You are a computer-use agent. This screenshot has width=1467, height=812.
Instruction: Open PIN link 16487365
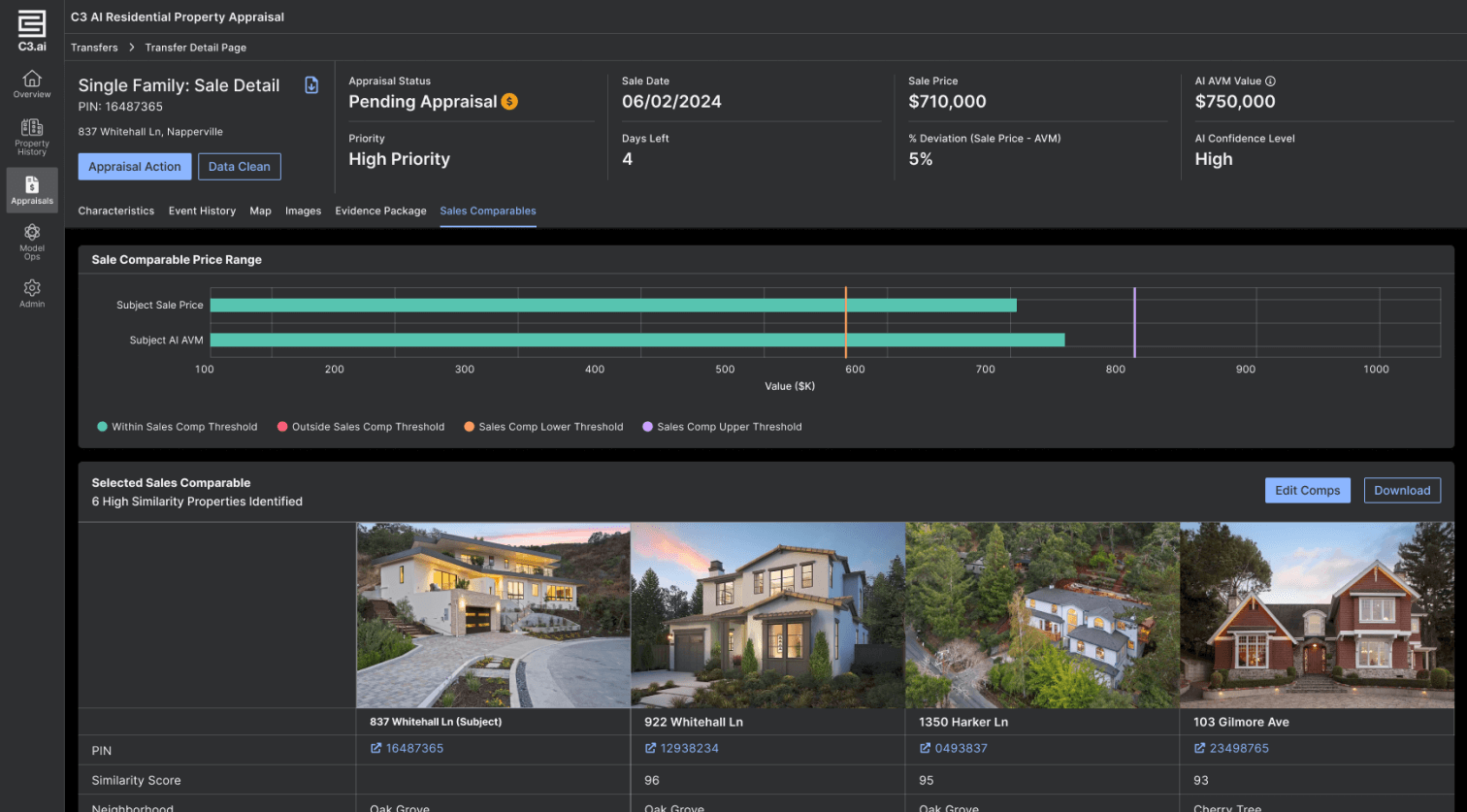(x=414, y=748)
